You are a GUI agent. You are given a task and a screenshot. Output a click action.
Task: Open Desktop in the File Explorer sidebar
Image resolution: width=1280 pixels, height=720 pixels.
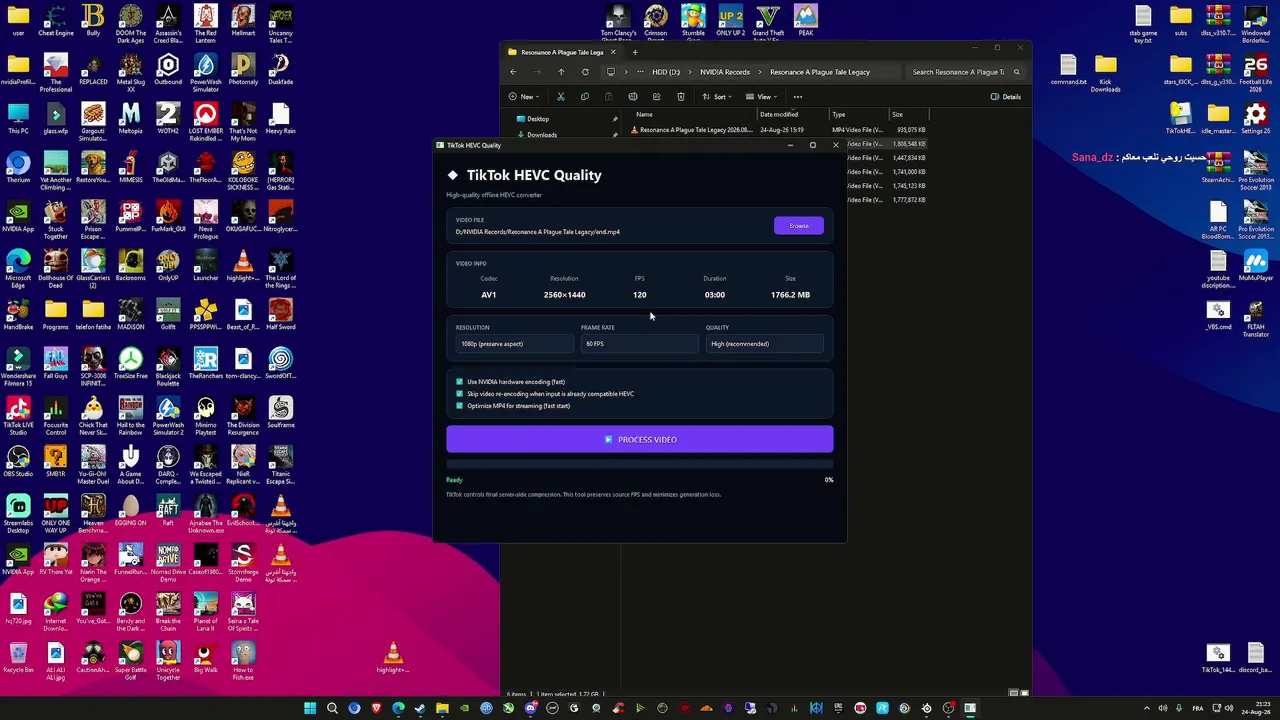coord(537,119)
